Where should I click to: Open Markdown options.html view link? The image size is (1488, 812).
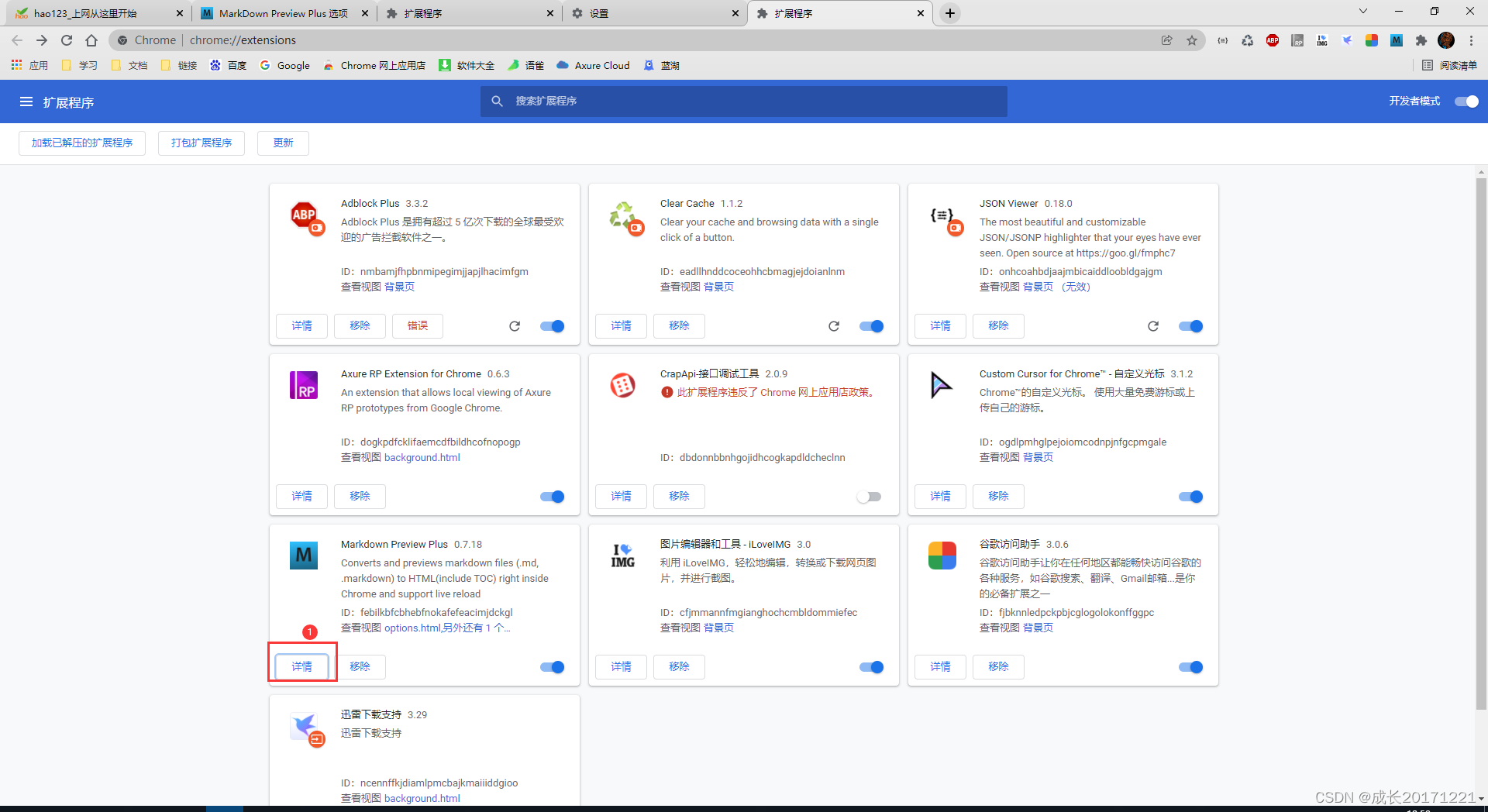(446, 628)
